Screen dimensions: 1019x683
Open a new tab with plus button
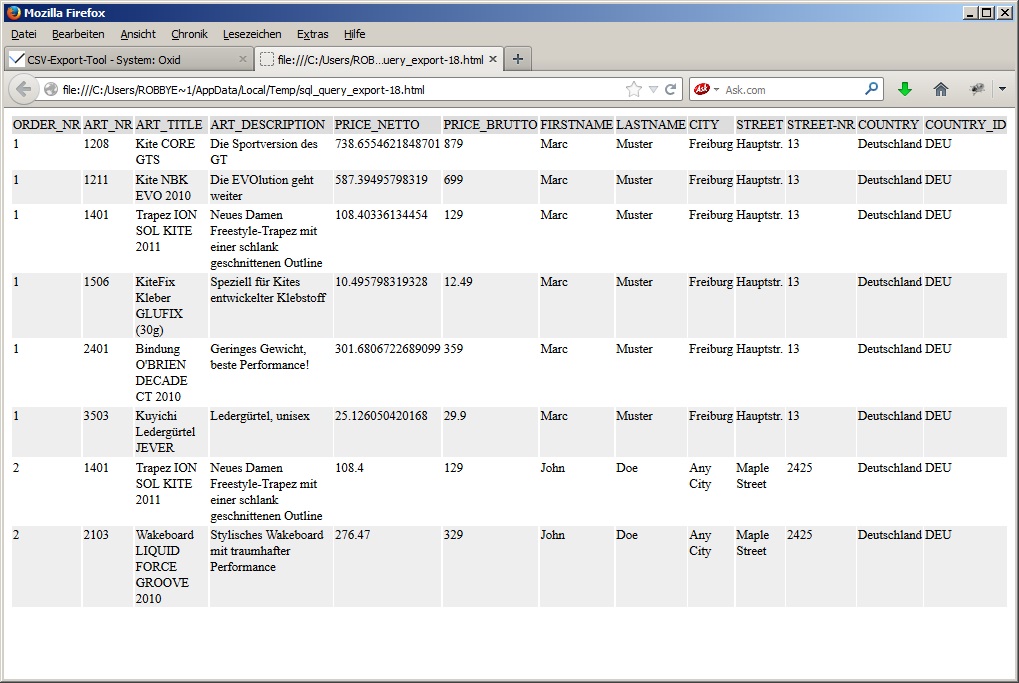518,59
